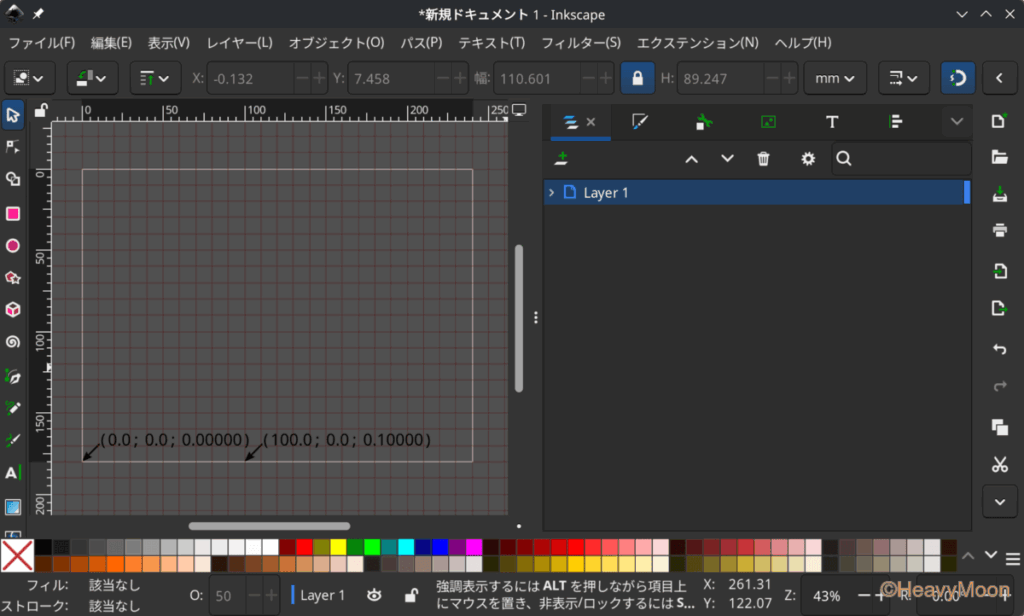Open the Text and Font panel tab
Screen dimensions: 1024x616
tap(831, 122)
